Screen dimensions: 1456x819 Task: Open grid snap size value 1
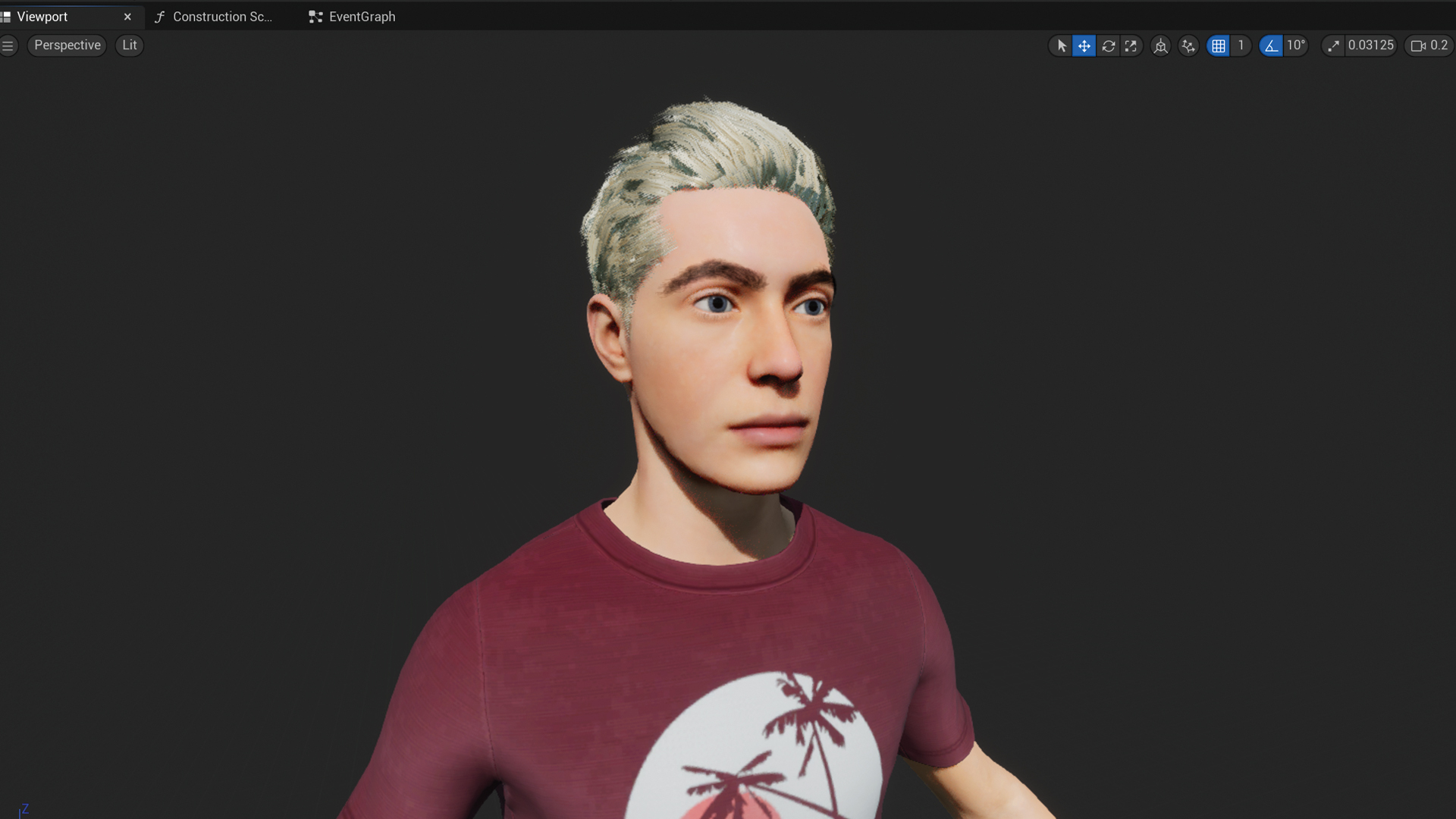tap(1241, 45)
